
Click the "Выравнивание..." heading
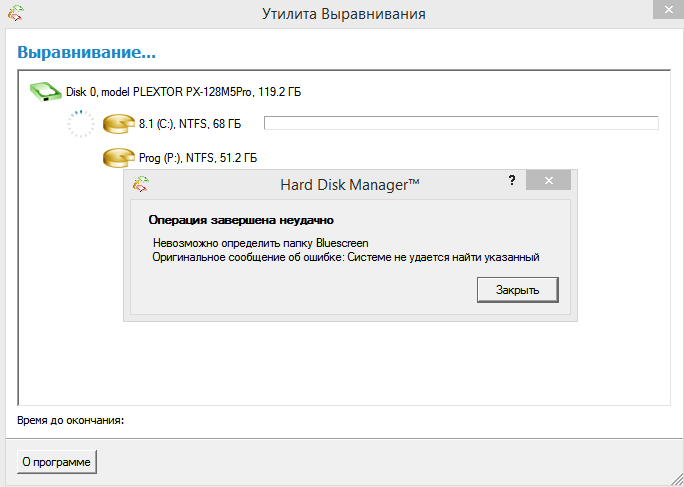[86, 52]
